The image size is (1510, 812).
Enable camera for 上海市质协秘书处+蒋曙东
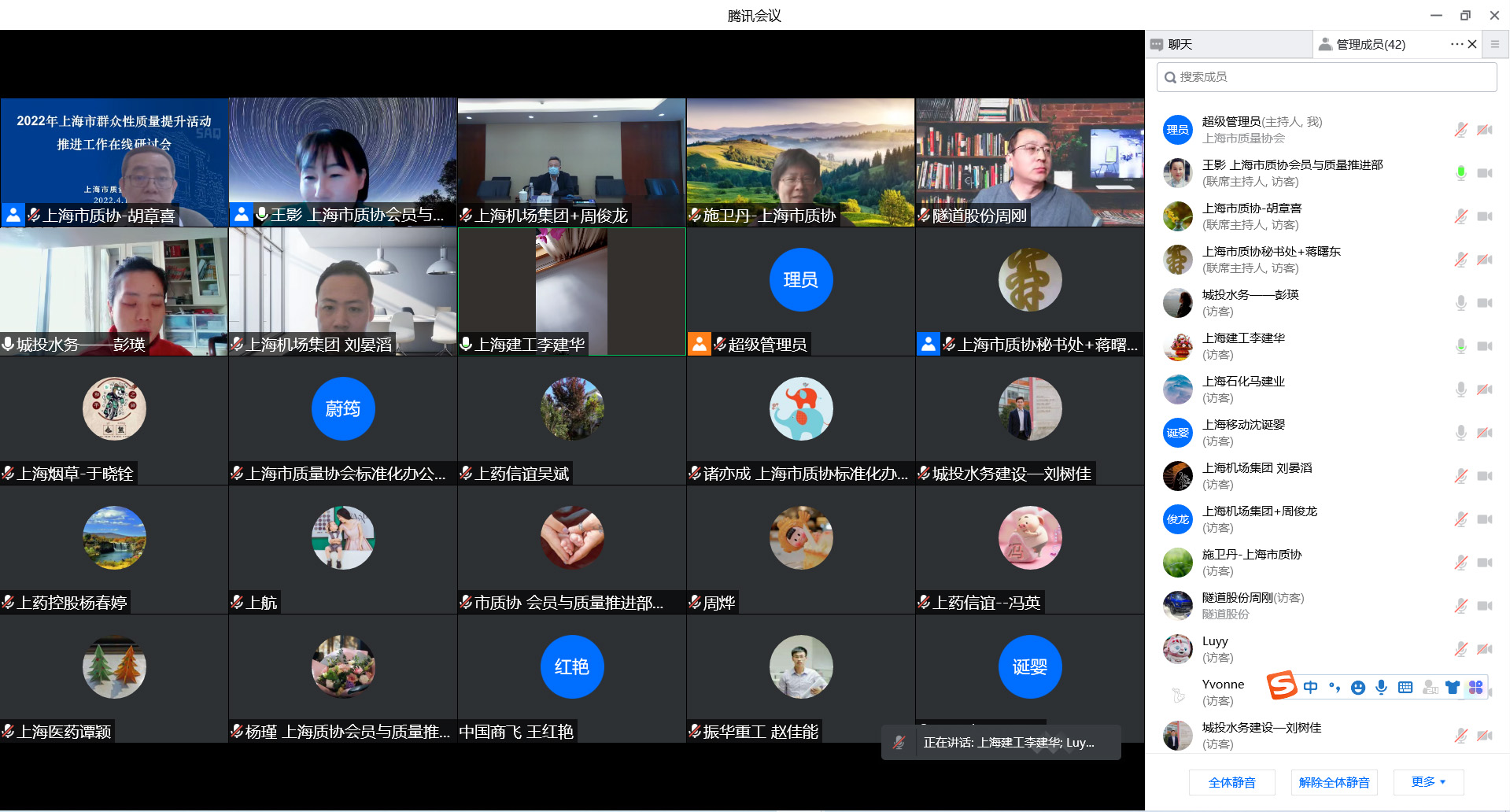click(x=1485, y=260)
